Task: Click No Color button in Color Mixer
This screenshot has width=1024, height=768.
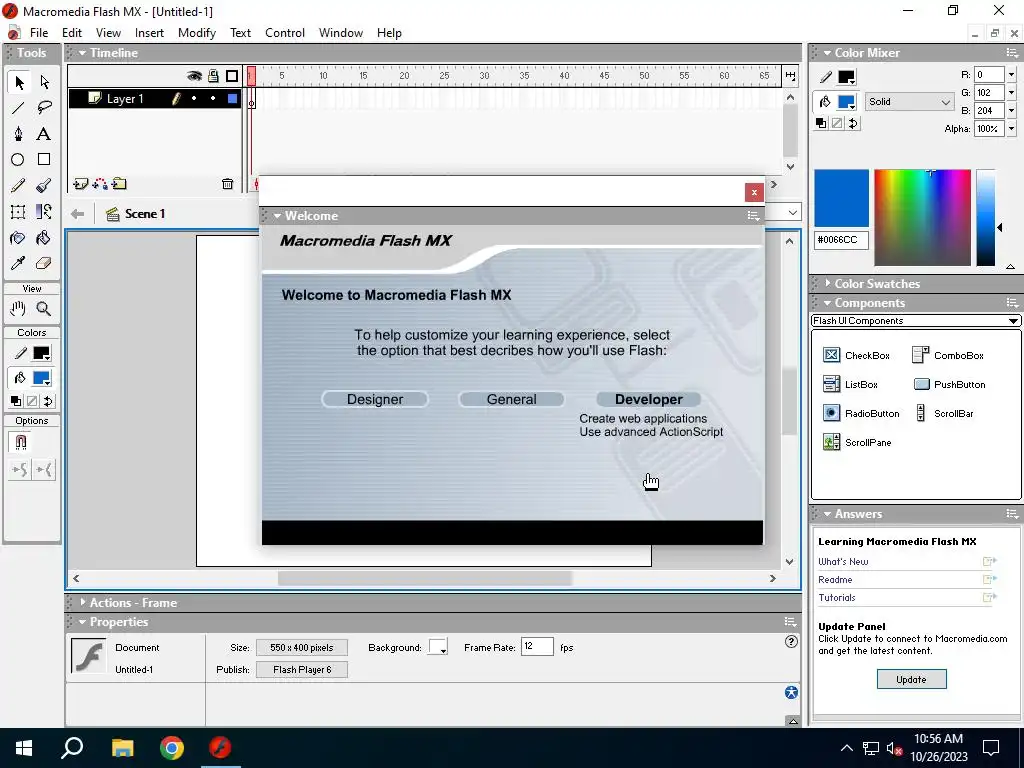Action: (837, 123)
